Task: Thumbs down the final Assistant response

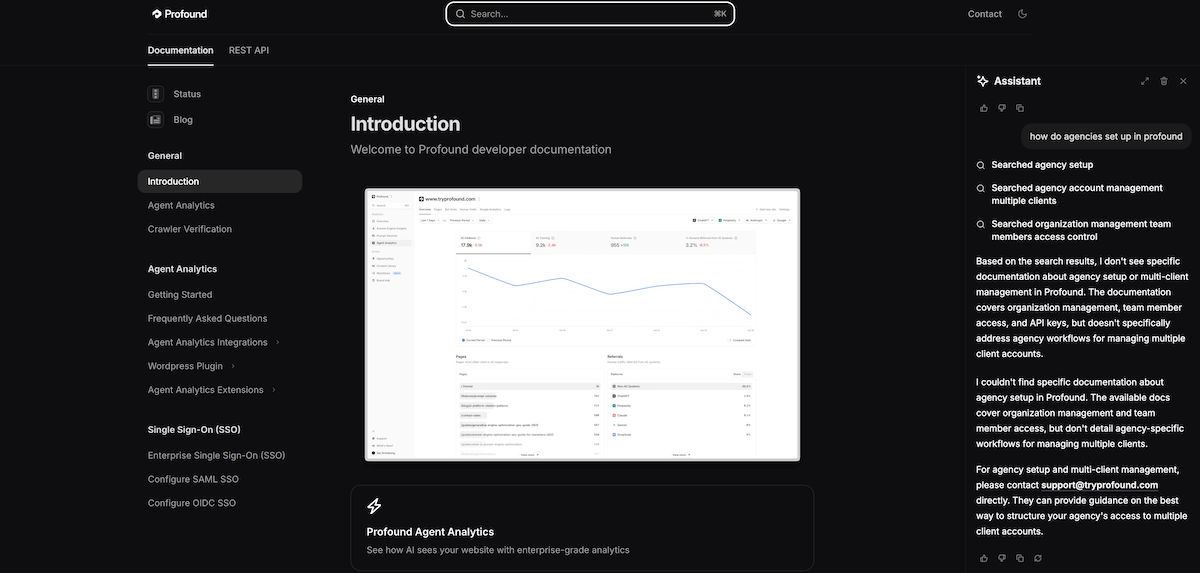Action: pyautogui.click(x=1002, y=557)
